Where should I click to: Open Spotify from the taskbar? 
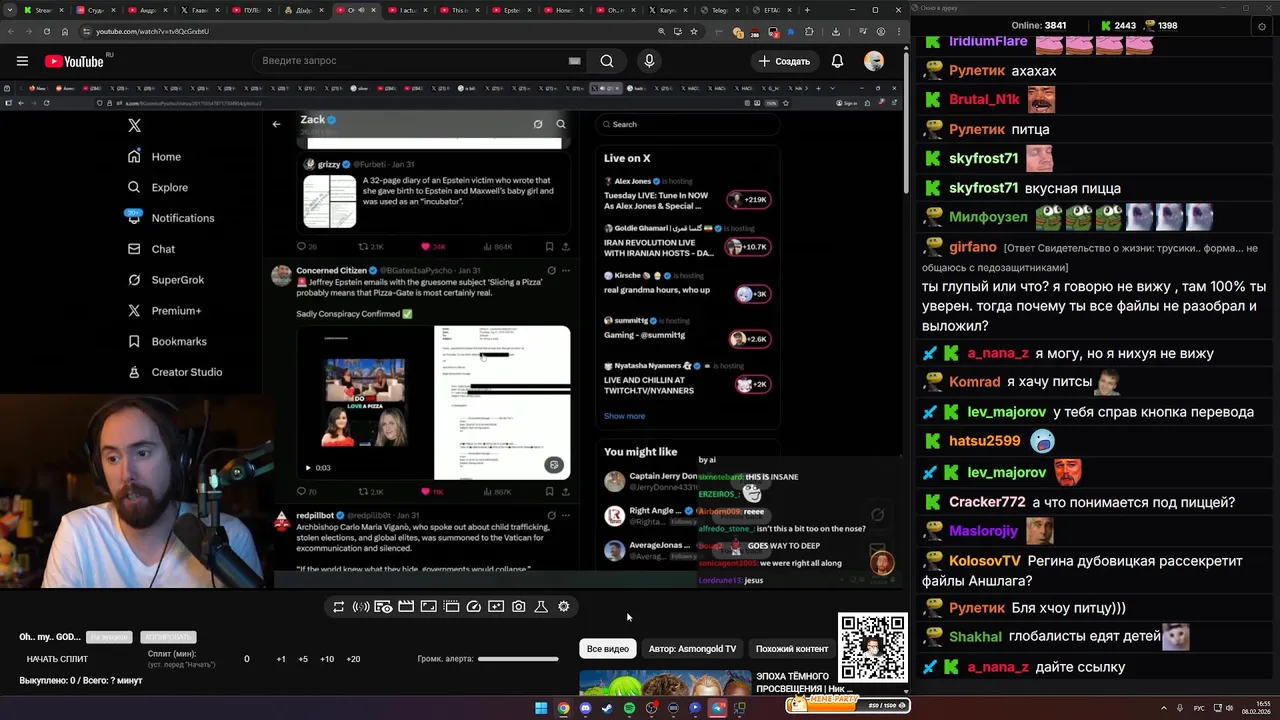[629, 708]
